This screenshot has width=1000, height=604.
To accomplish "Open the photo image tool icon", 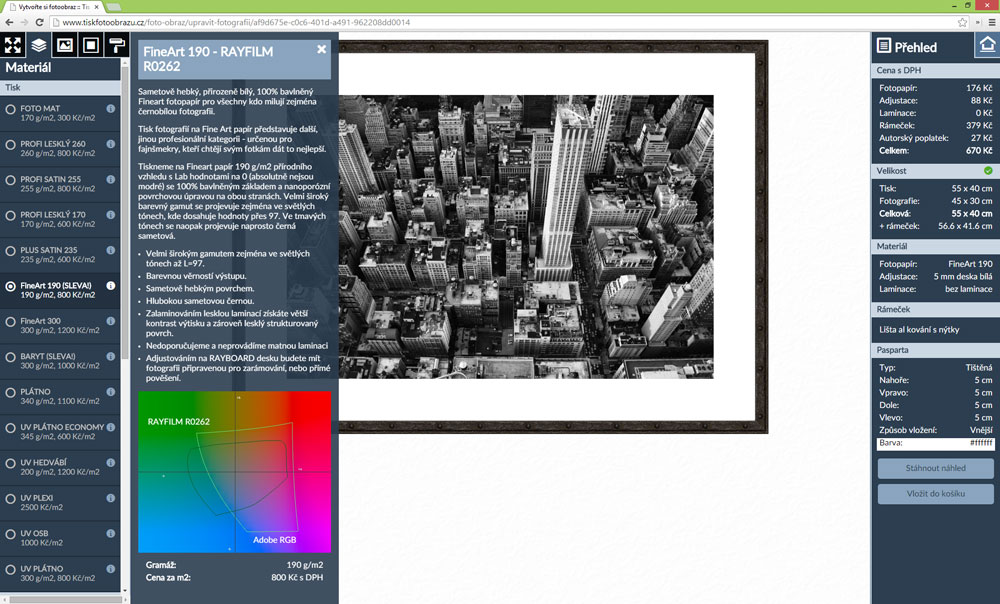I will point(65,45).
